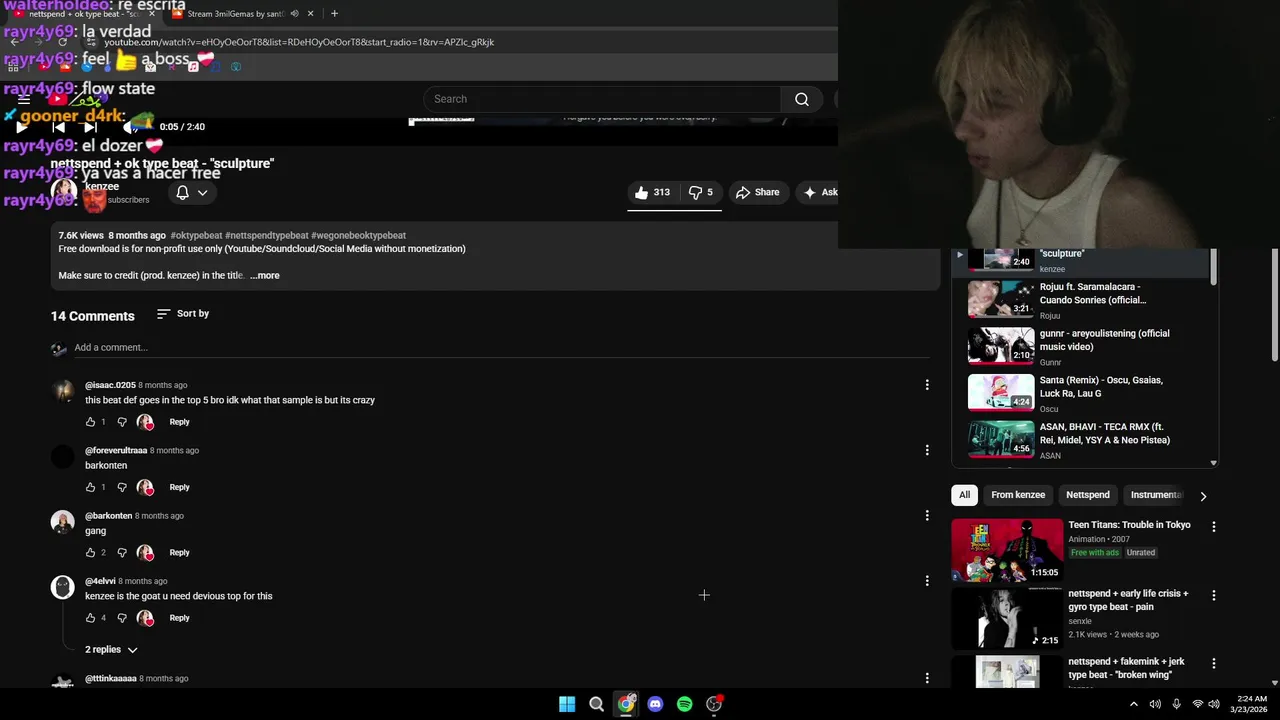Screen dimensions: 1280x720
Task: Like the video with 313 likes
Action: [652, 192]
